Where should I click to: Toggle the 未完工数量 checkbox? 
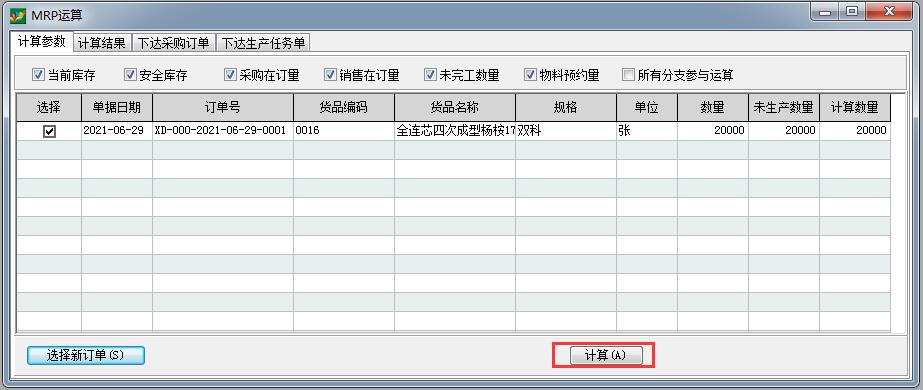430,75
